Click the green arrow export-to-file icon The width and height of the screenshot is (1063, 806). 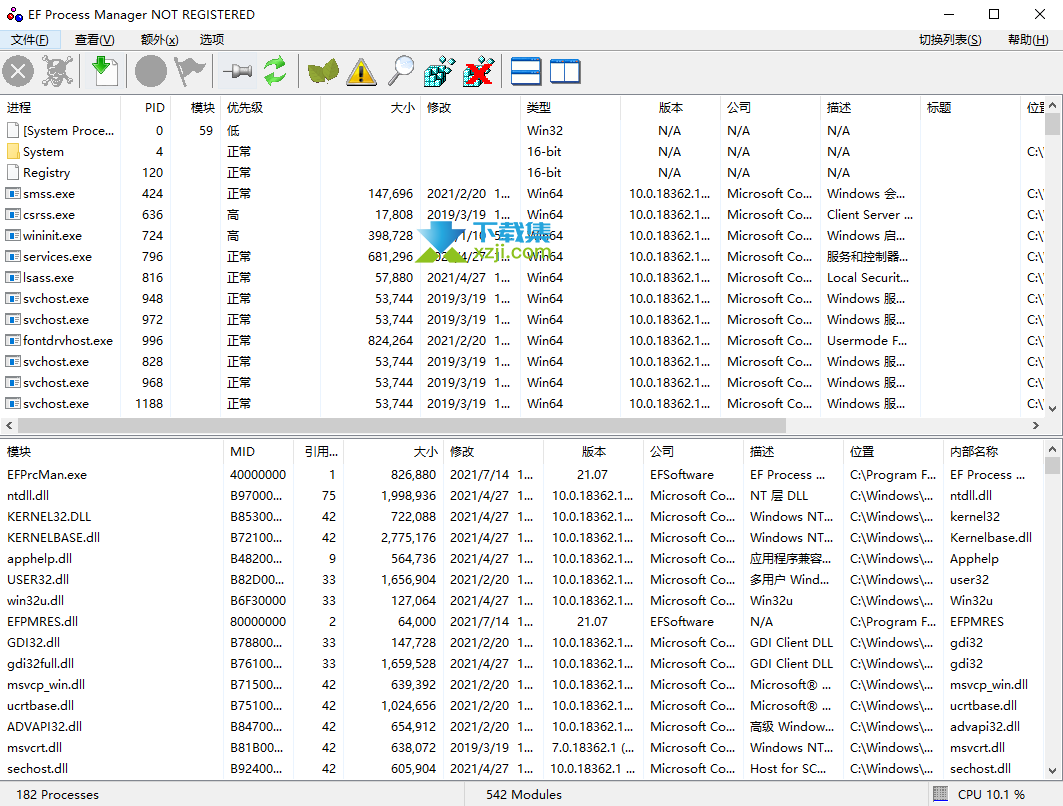click(x=104, y=71)
